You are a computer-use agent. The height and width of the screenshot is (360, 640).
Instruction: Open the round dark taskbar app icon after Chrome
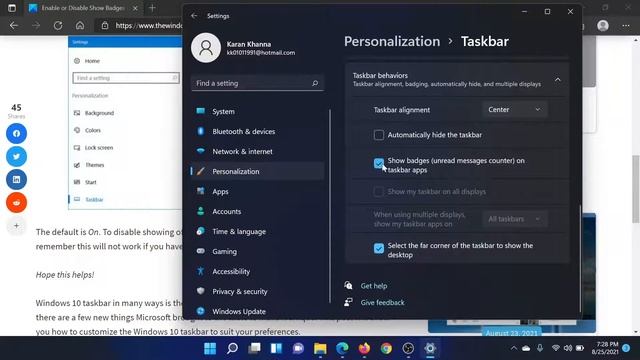pos(408,348)
